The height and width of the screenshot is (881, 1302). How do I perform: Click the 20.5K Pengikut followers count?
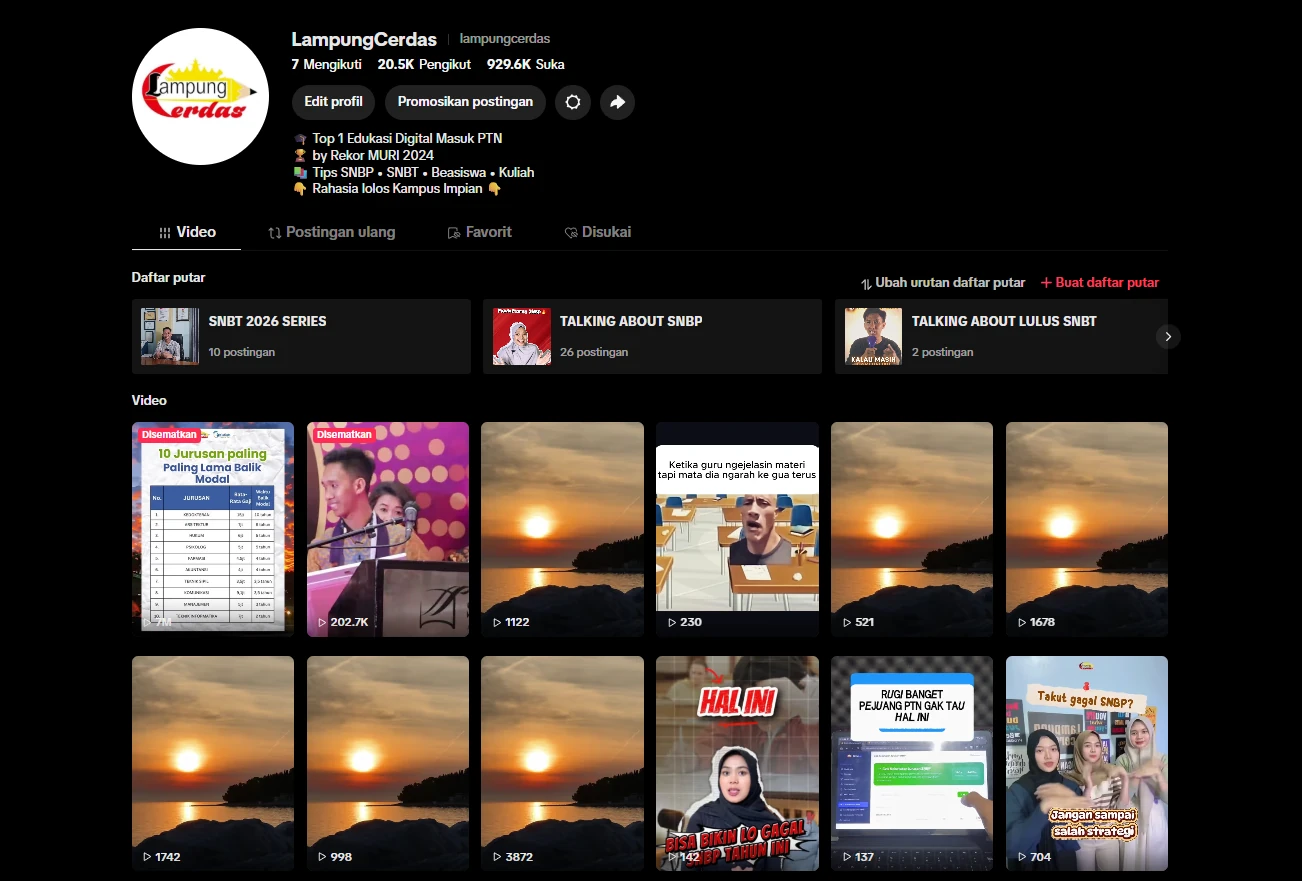point(424,64)
